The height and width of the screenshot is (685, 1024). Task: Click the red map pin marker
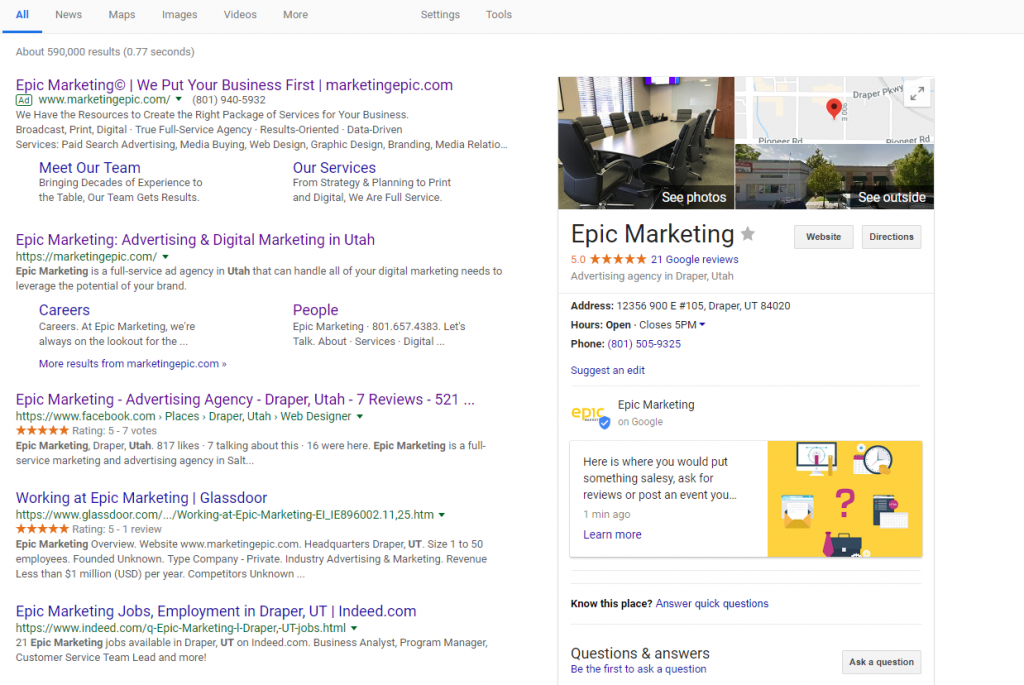(x=833, y=108)
